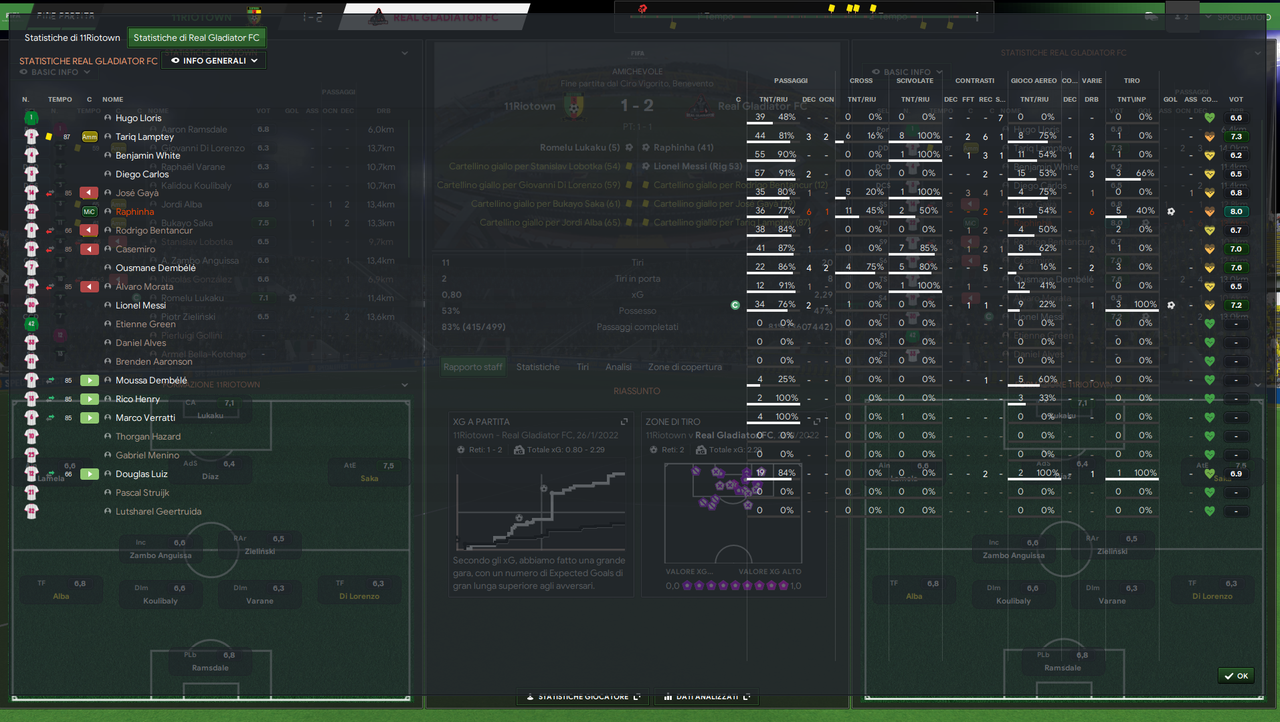Click Hugo Lloris's green goalkeeper shirt icon
This screenshot has height=722, width=1280.
[x=32, y=118]
